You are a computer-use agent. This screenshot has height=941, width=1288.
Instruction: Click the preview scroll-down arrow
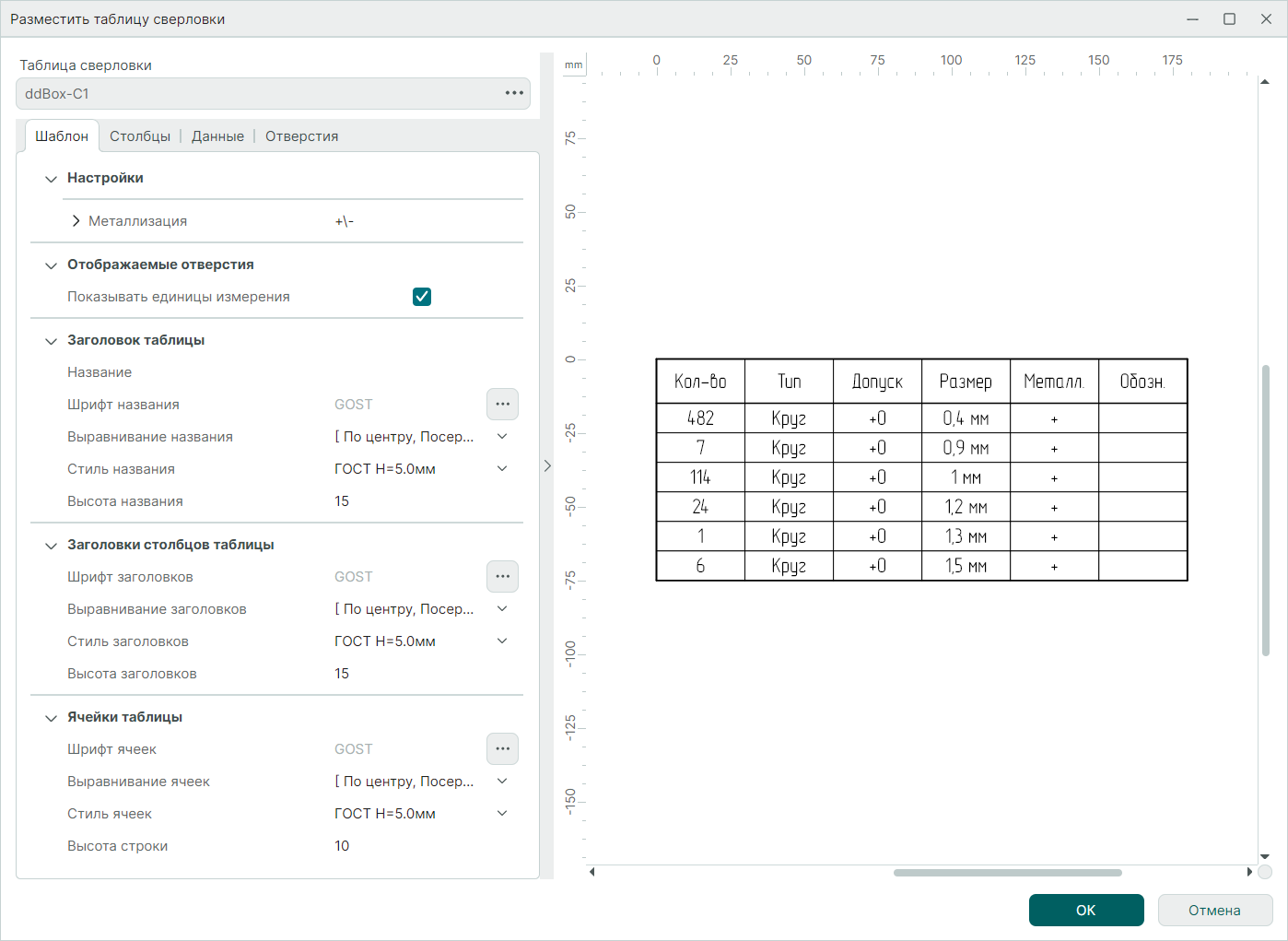1265,856
